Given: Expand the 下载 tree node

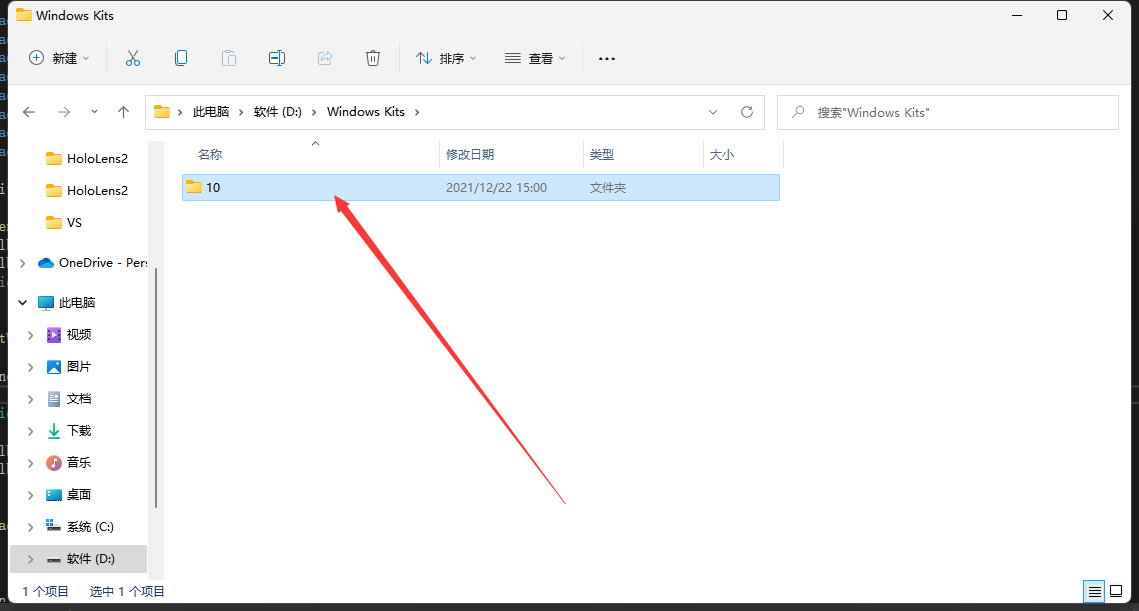Looking at the screenshot, I should coord(31,431).
